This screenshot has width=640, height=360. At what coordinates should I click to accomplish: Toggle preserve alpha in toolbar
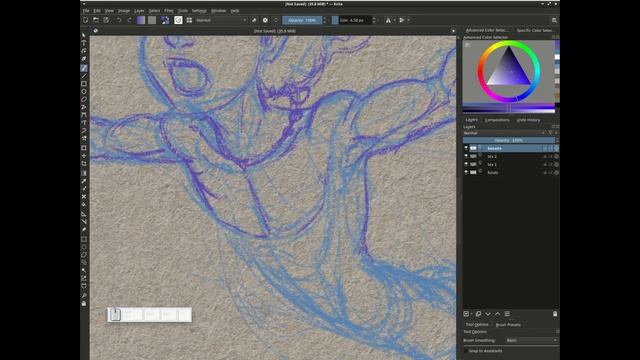click(x=265, y=20)
